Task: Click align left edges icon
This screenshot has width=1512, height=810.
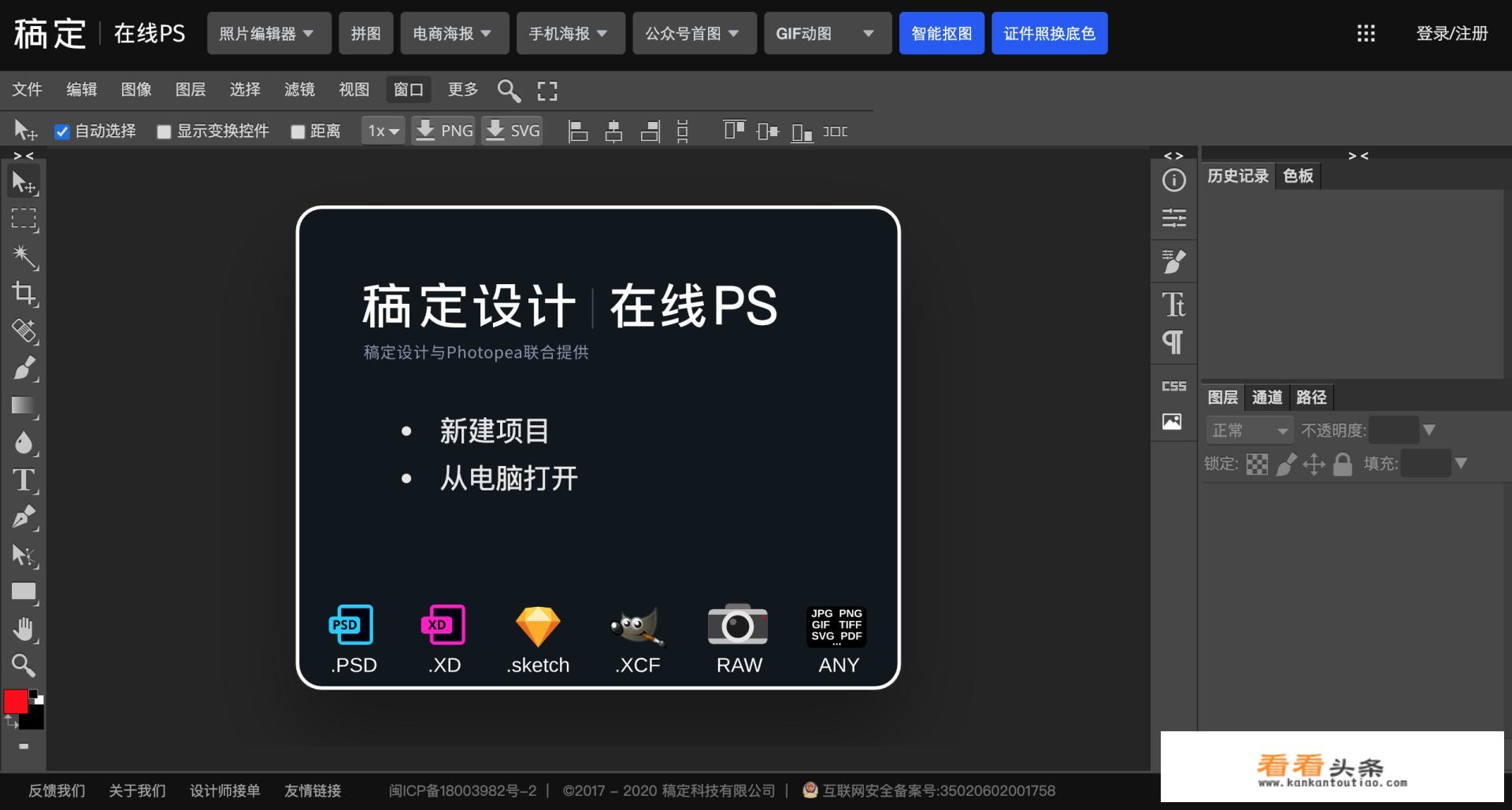Action: 578,131
